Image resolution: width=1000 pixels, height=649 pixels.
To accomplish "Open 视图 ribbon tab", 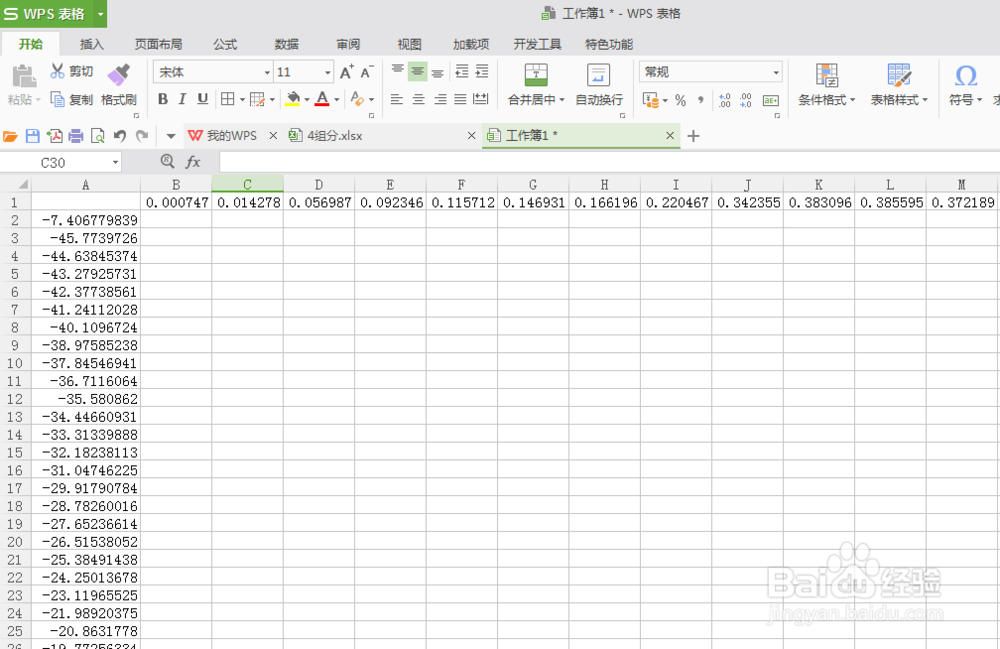I will 409,44.
